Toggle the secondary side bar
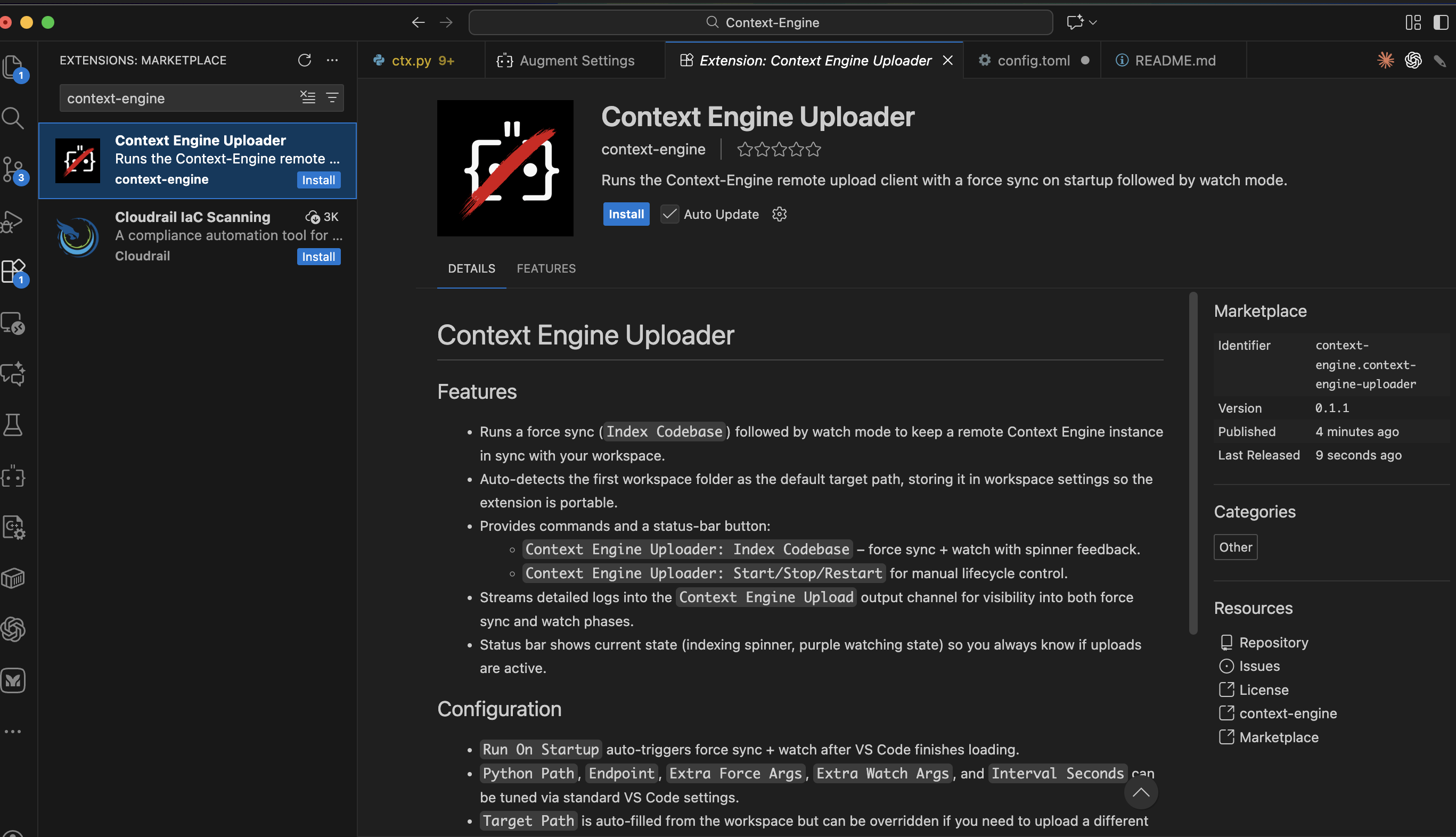This screenshot has height=837, width=1456. (1440, 22)
